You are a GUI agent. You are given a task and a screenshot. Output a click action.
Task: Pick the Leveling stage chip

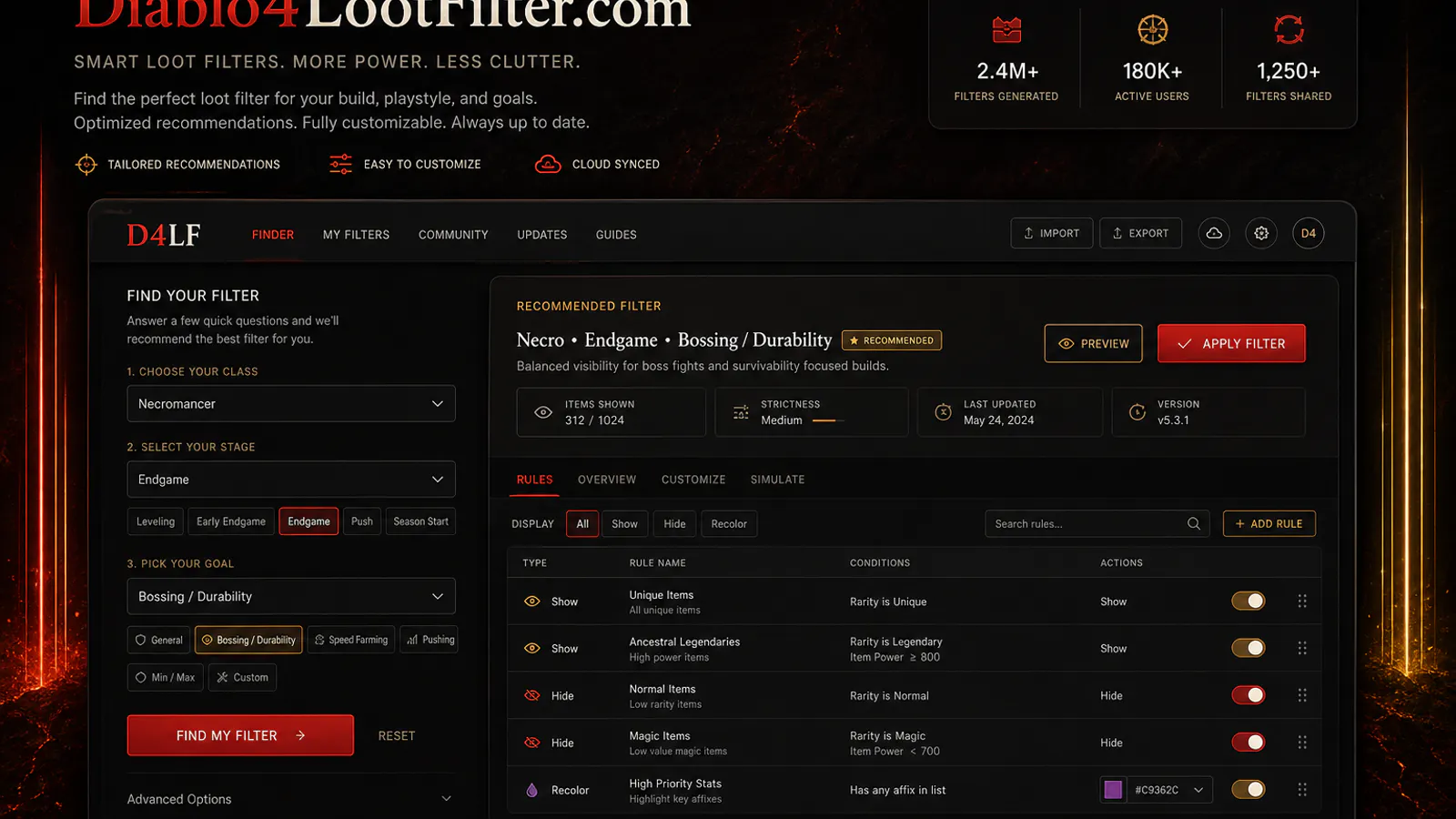point(156,521)
